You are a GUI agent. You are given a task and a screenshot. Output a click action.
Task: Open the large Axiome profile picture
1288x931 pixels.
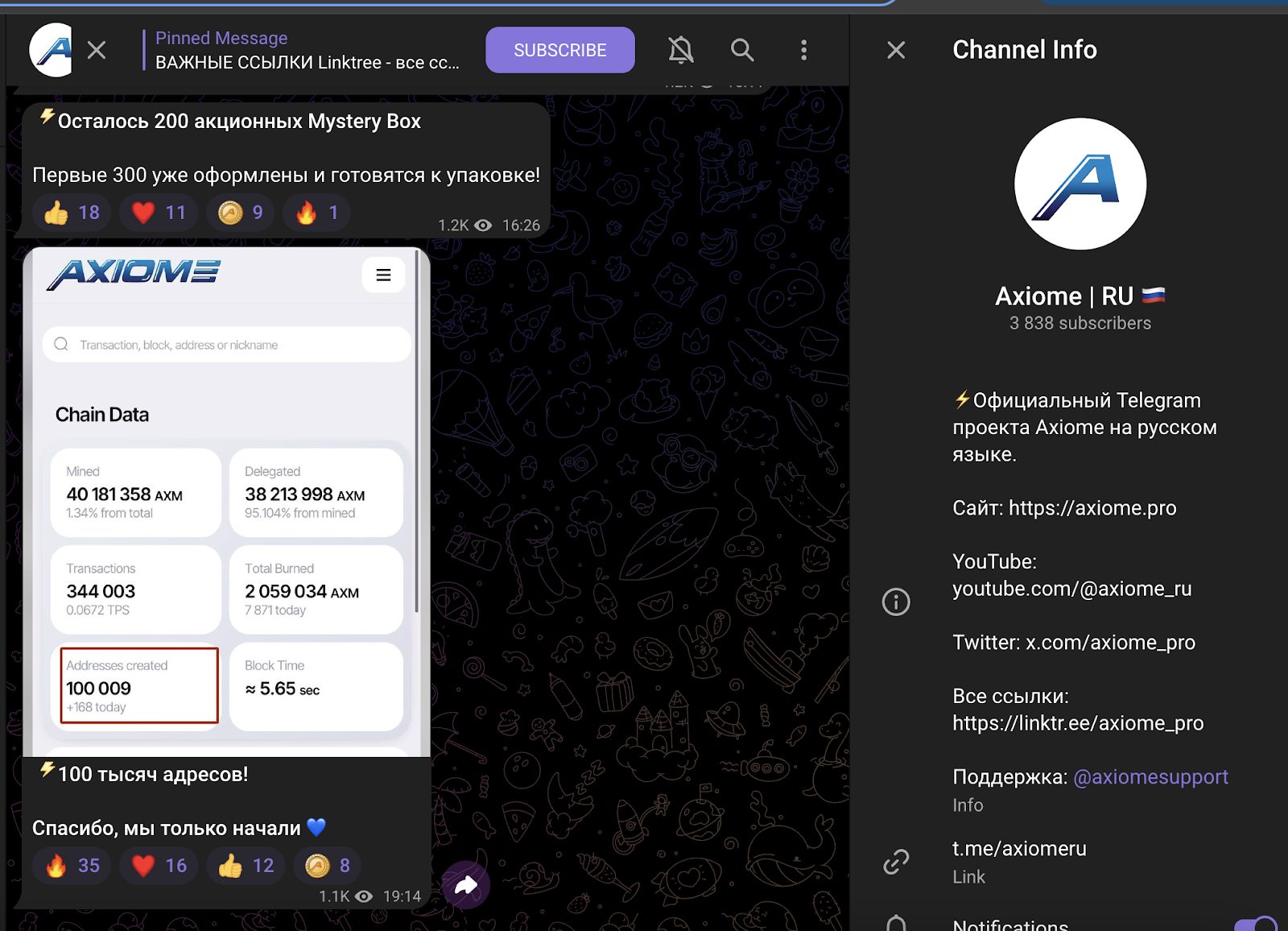[1080, 184]
